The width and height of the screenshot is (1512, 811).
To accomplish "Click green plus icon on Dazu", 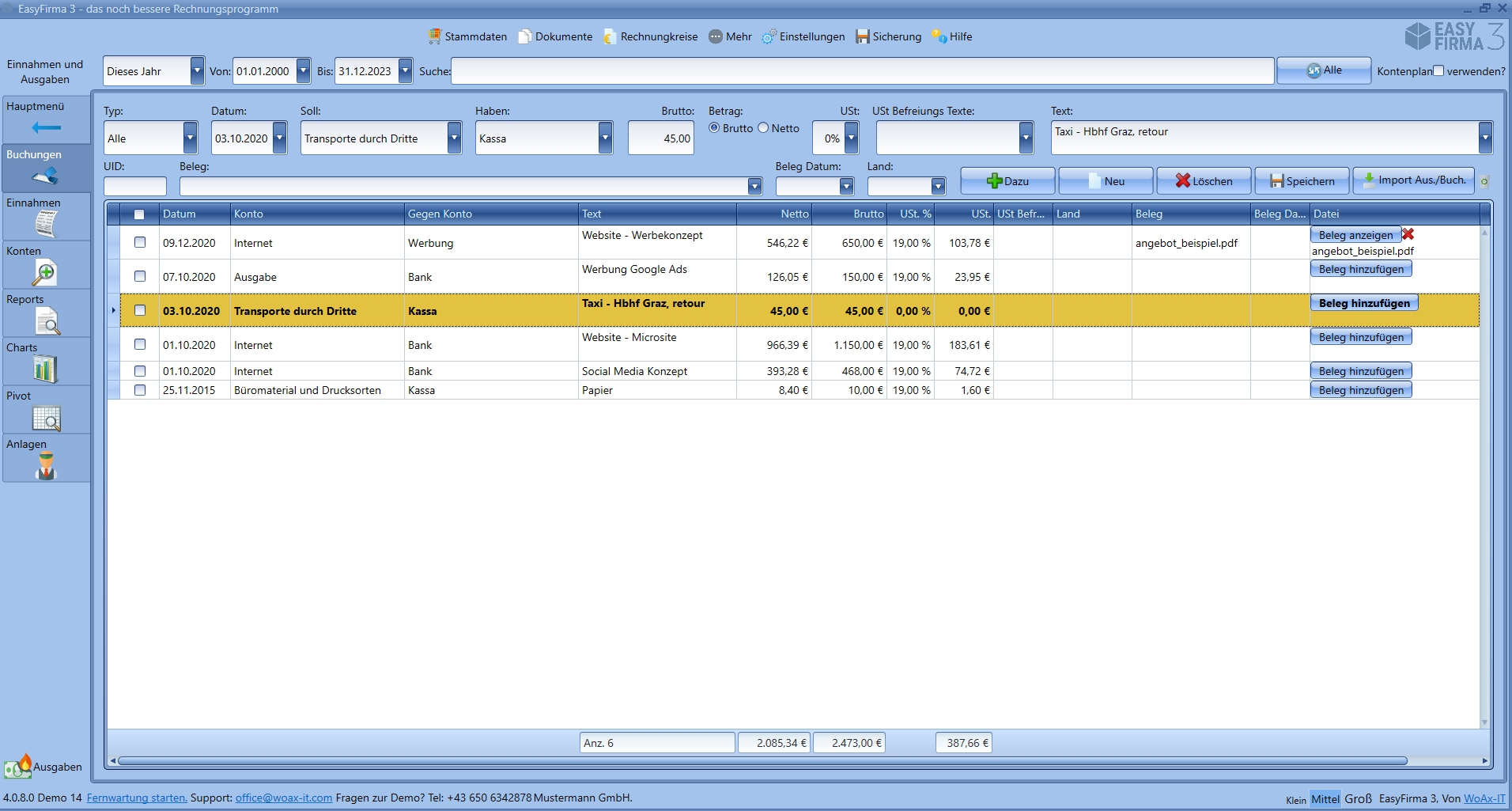I will tap(995, 181).
